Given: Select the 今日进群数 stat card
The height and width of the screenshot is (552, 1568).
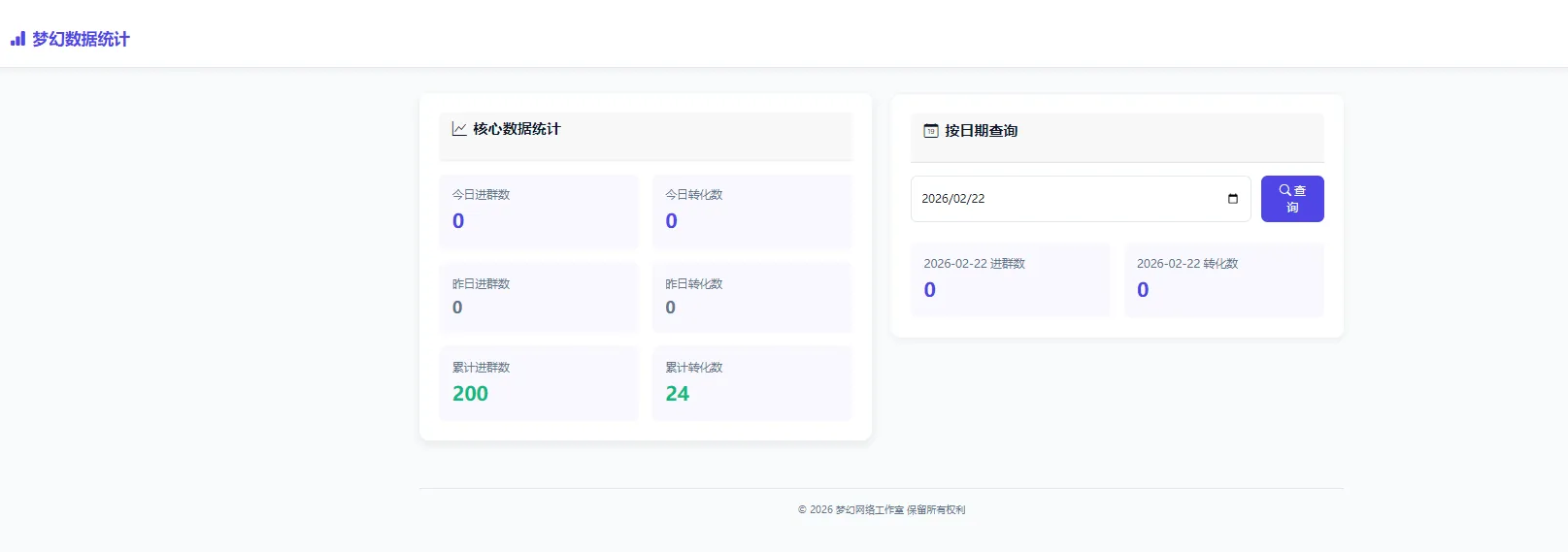Looking at the screenshot, I should click(x=538, y=211).
